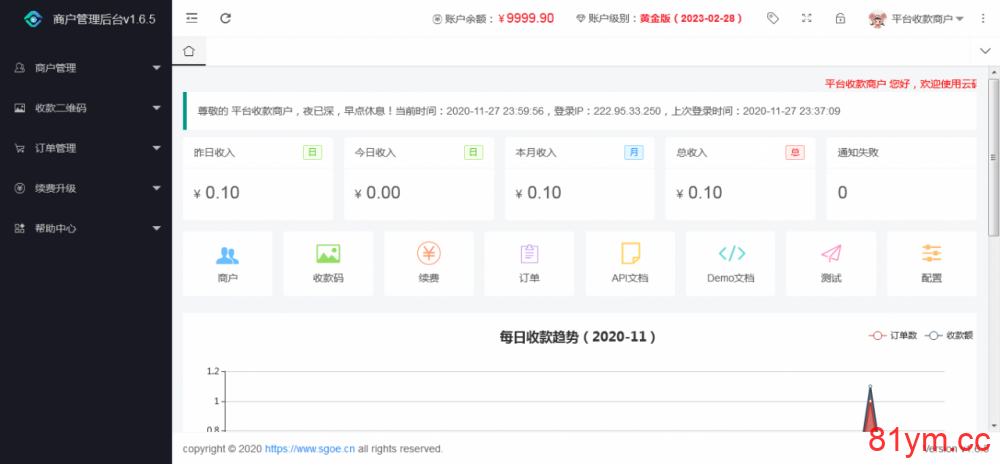Open the 订单 shortcut tile
The image size is (1000, 464).
(529, 263)
